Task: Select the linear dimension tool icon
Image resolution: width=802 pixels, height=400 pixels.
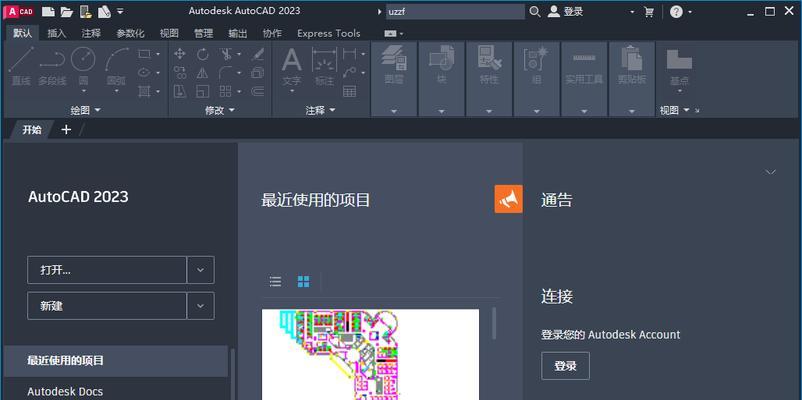Action: [x=350, y=54]
